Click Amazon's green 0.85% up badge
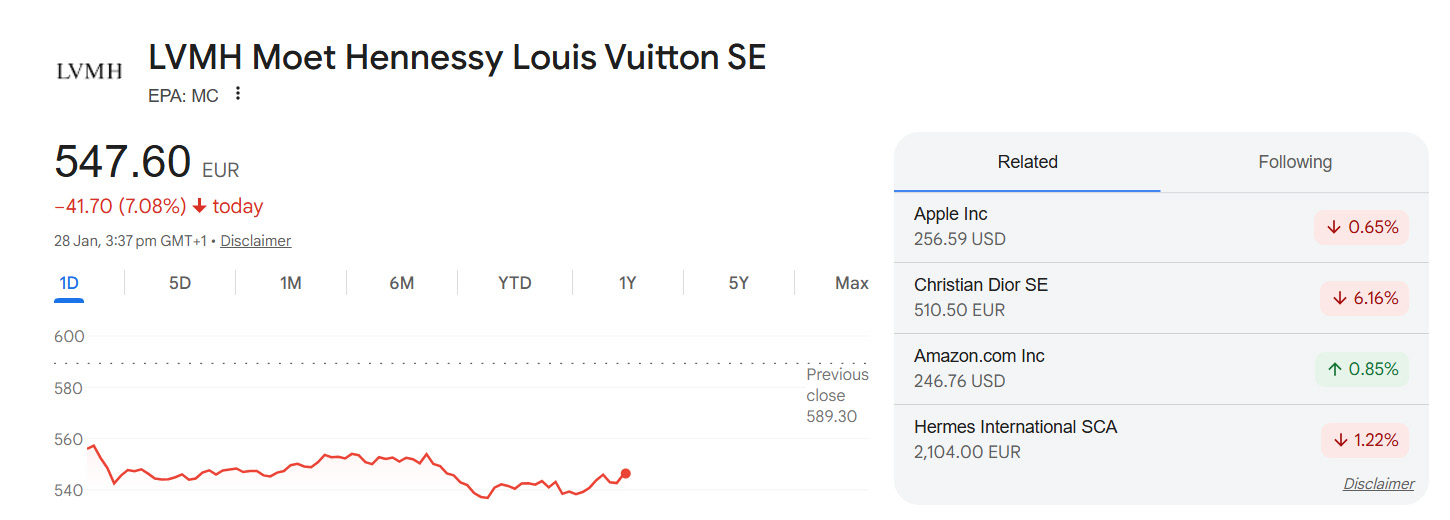Image resolution: width=1450 pixels, height=520 pixels. click(1361, 369)
